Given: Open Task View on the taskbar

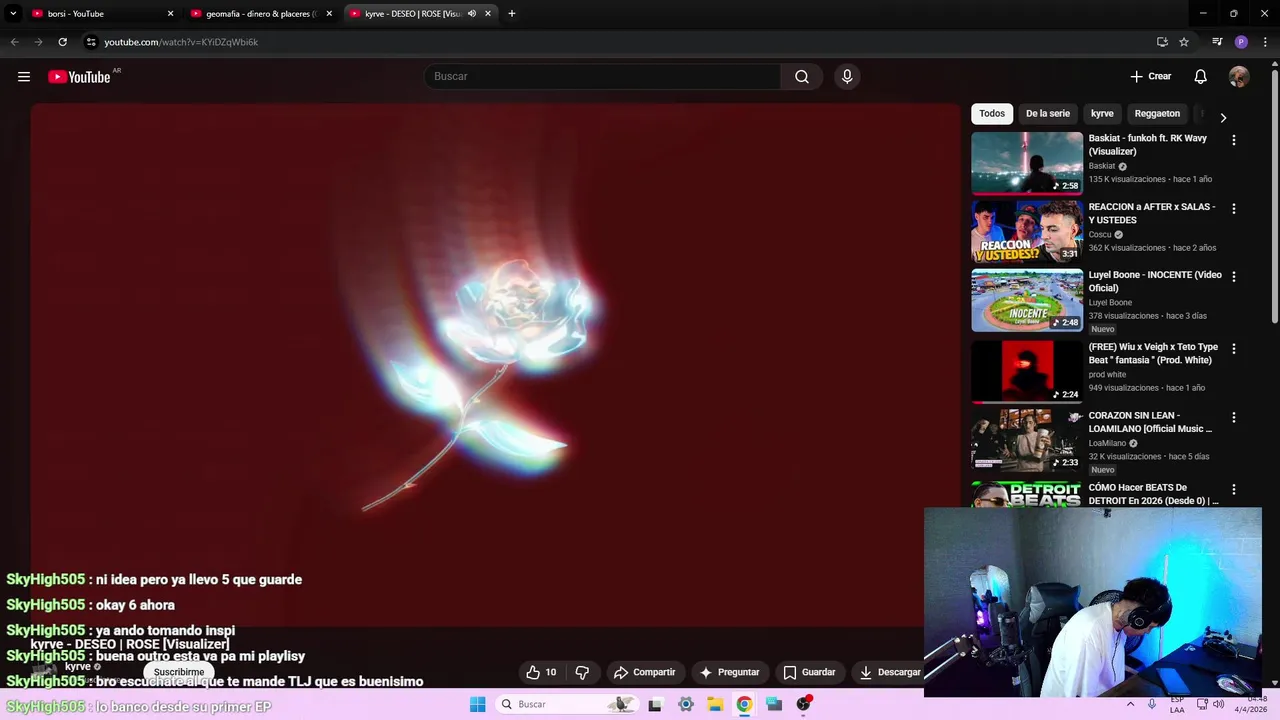Looking at the screenshot, I should tap(655, 704).
